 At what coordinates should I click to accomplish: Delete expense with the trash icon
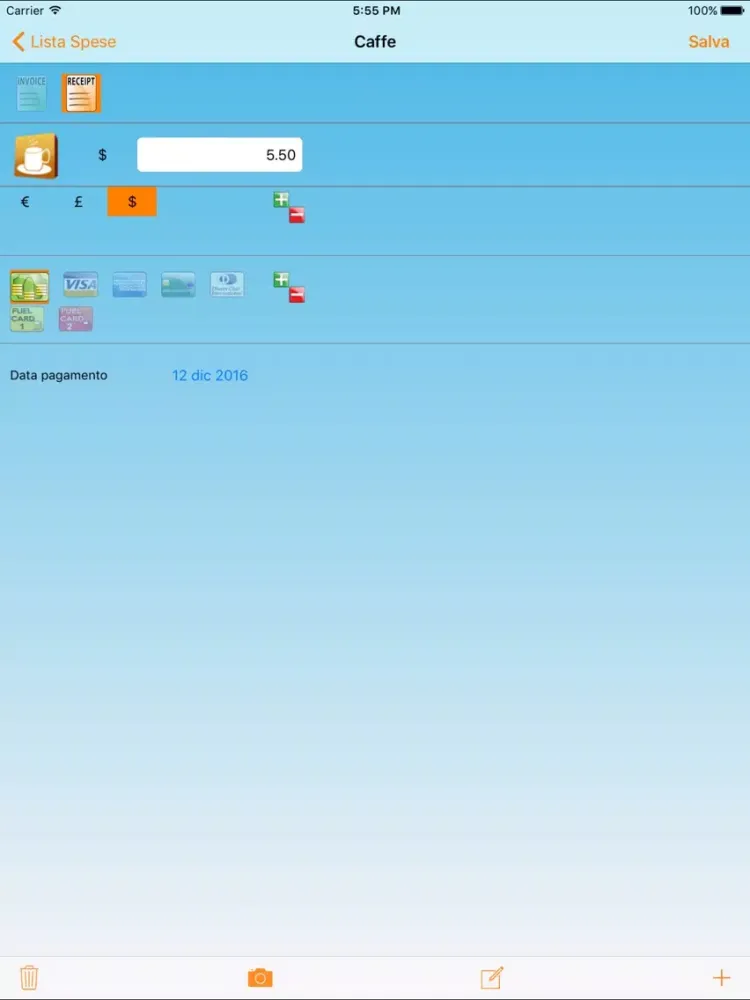click(x=29, y=978)
